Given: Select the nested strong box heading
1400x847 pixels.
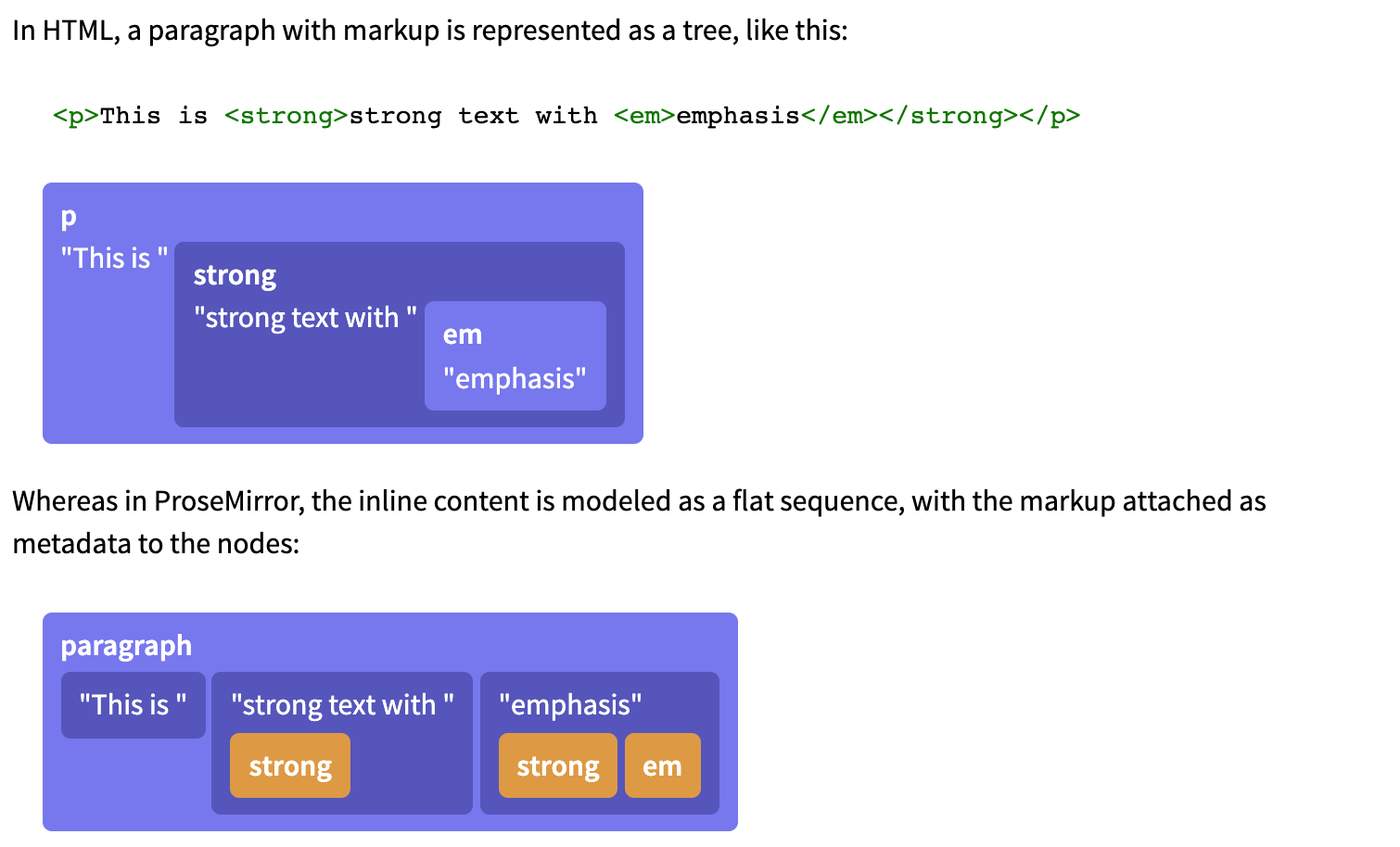Looking at the screenshot, I should click(x=235, y=275).
